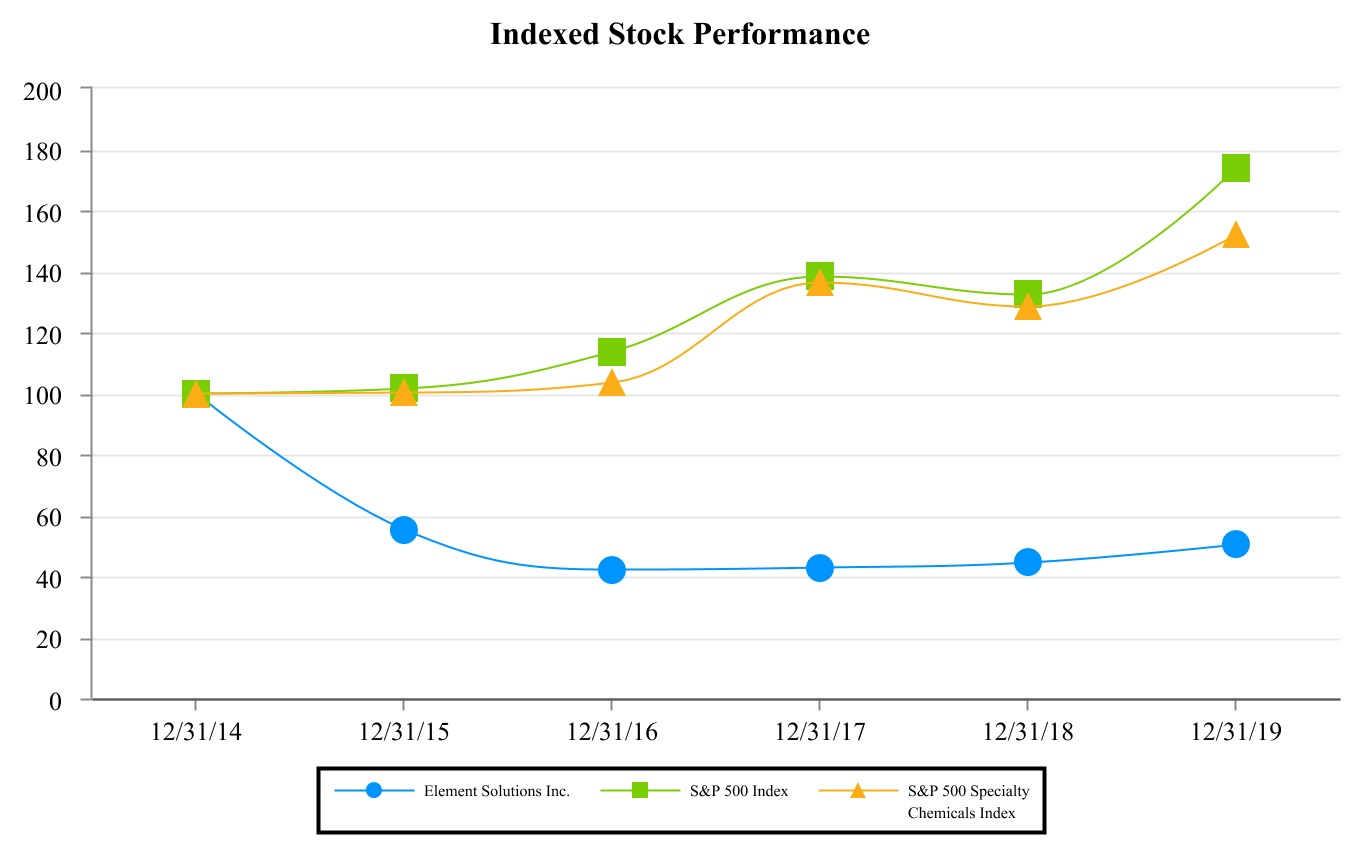Click the blue circle swatch in the legend

(374, 790)
